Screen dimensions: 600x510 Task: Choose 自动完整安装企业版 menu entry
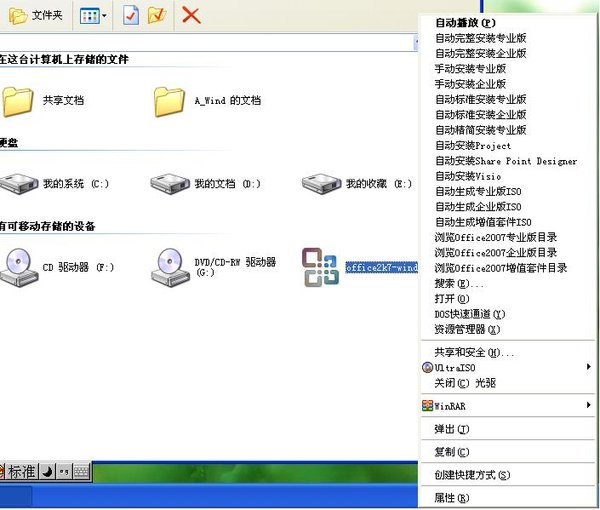click(507, 54)
